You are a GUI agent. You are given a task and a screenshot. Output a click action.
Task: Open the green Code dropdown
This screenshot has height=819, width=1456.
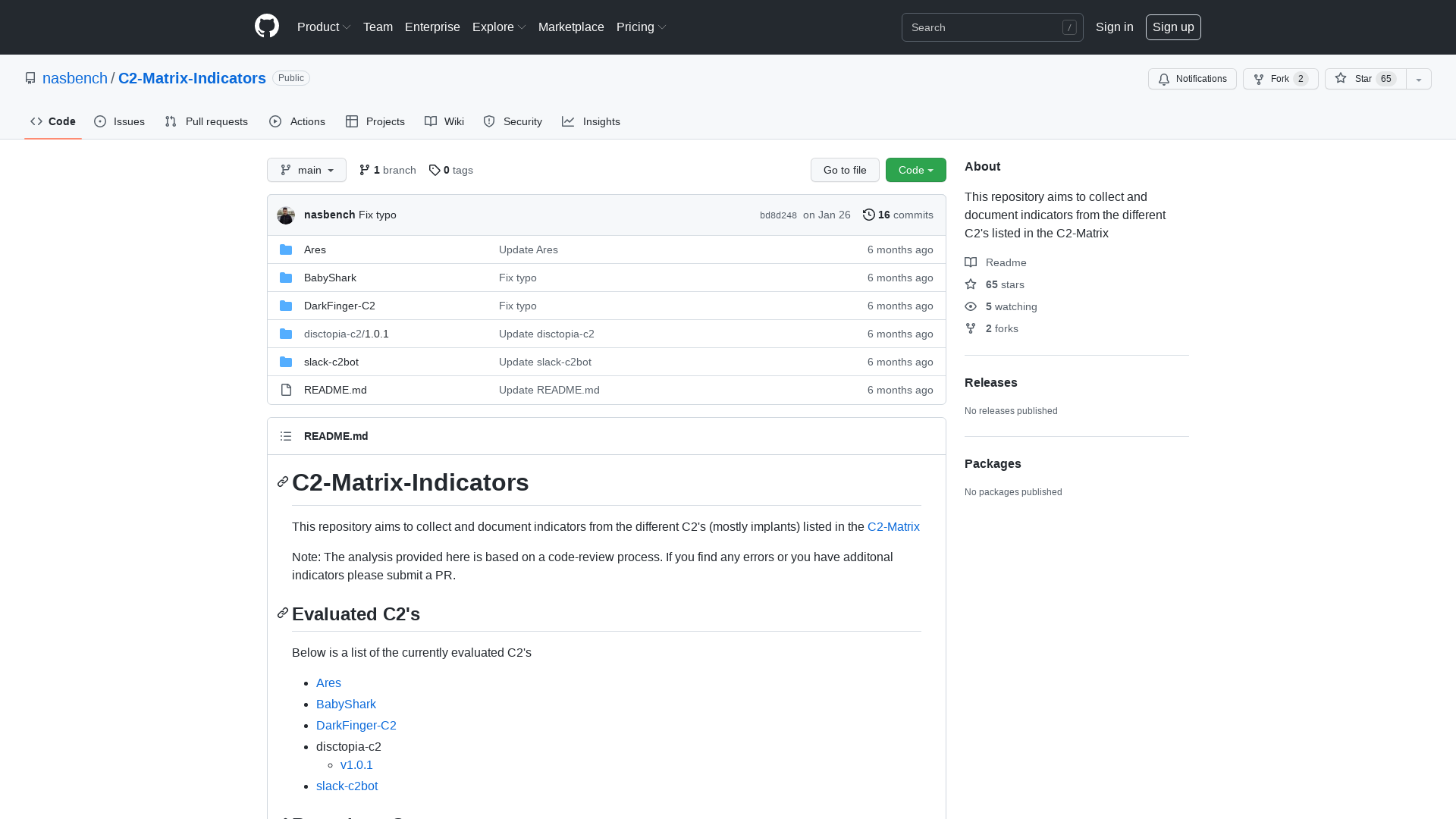[x=916, y=170]
